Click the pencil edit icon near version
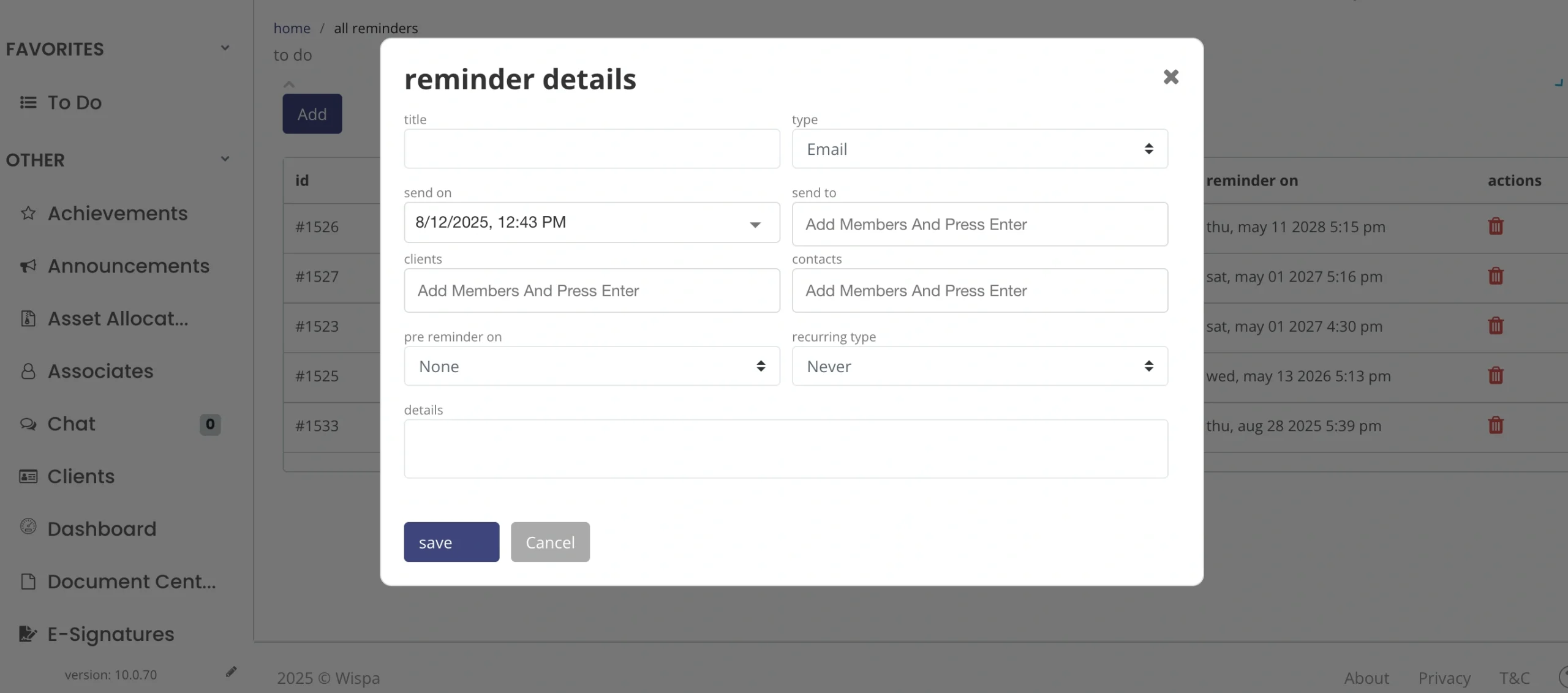This screenshot has width=1568, height=693. pyautogui.click(x=231, y=672)
